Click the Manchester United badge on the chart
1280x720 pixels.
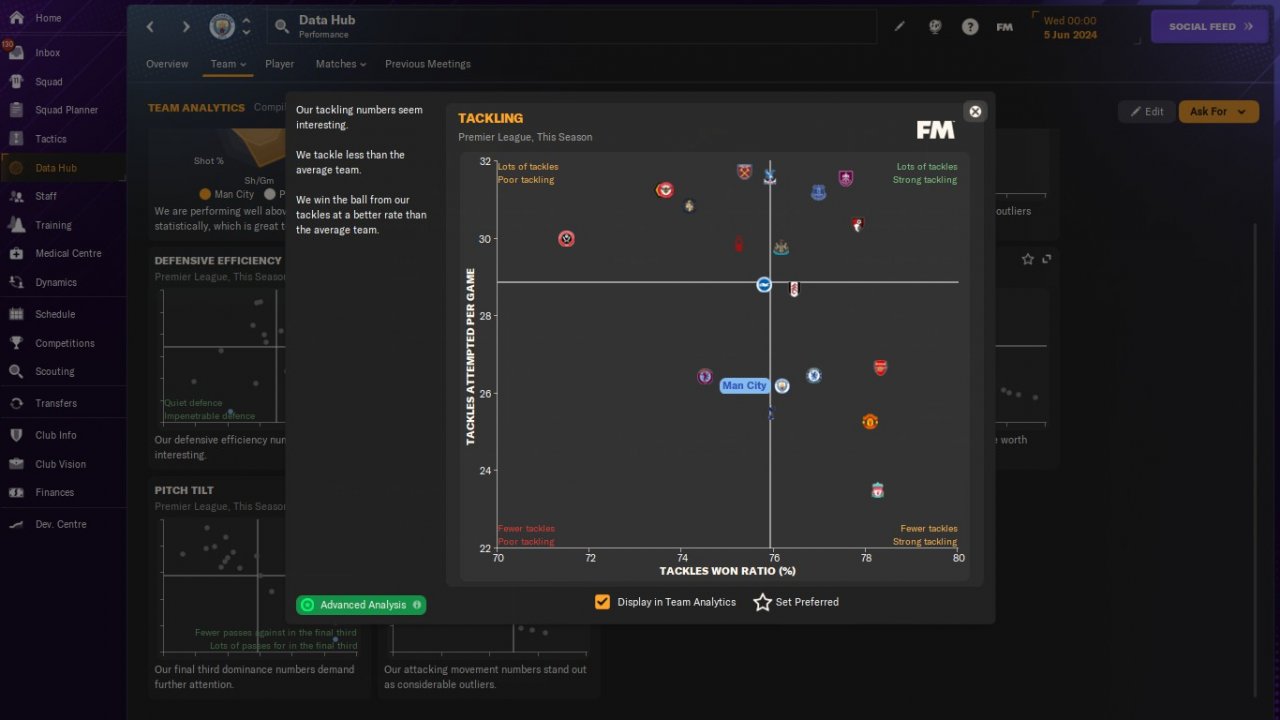click(x=870, y=422)
